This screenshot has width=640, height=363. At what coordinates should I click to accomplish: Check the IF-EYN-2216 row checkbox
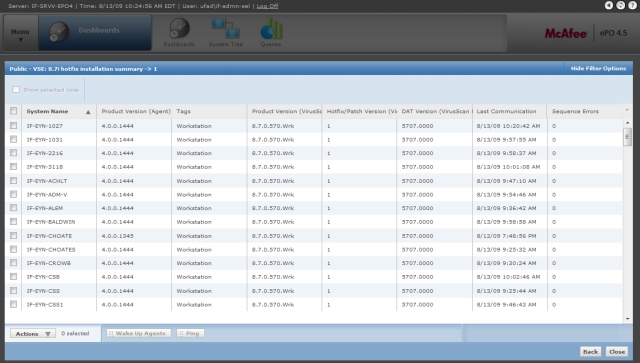13,153
